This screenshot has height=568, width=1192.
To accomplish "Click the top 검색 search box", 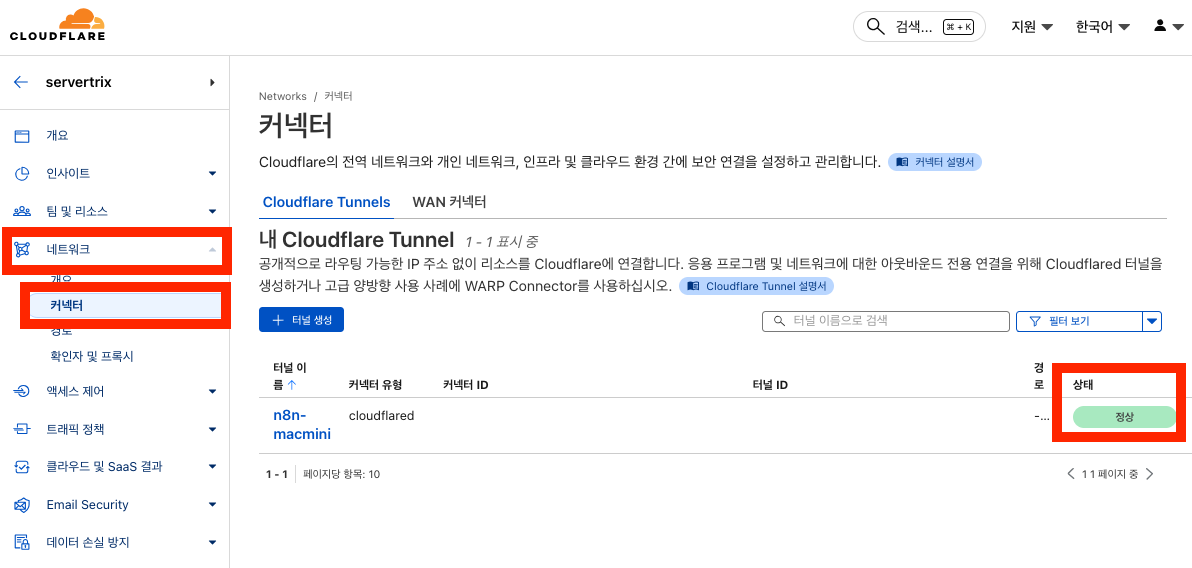I will [x=919, y=27].
